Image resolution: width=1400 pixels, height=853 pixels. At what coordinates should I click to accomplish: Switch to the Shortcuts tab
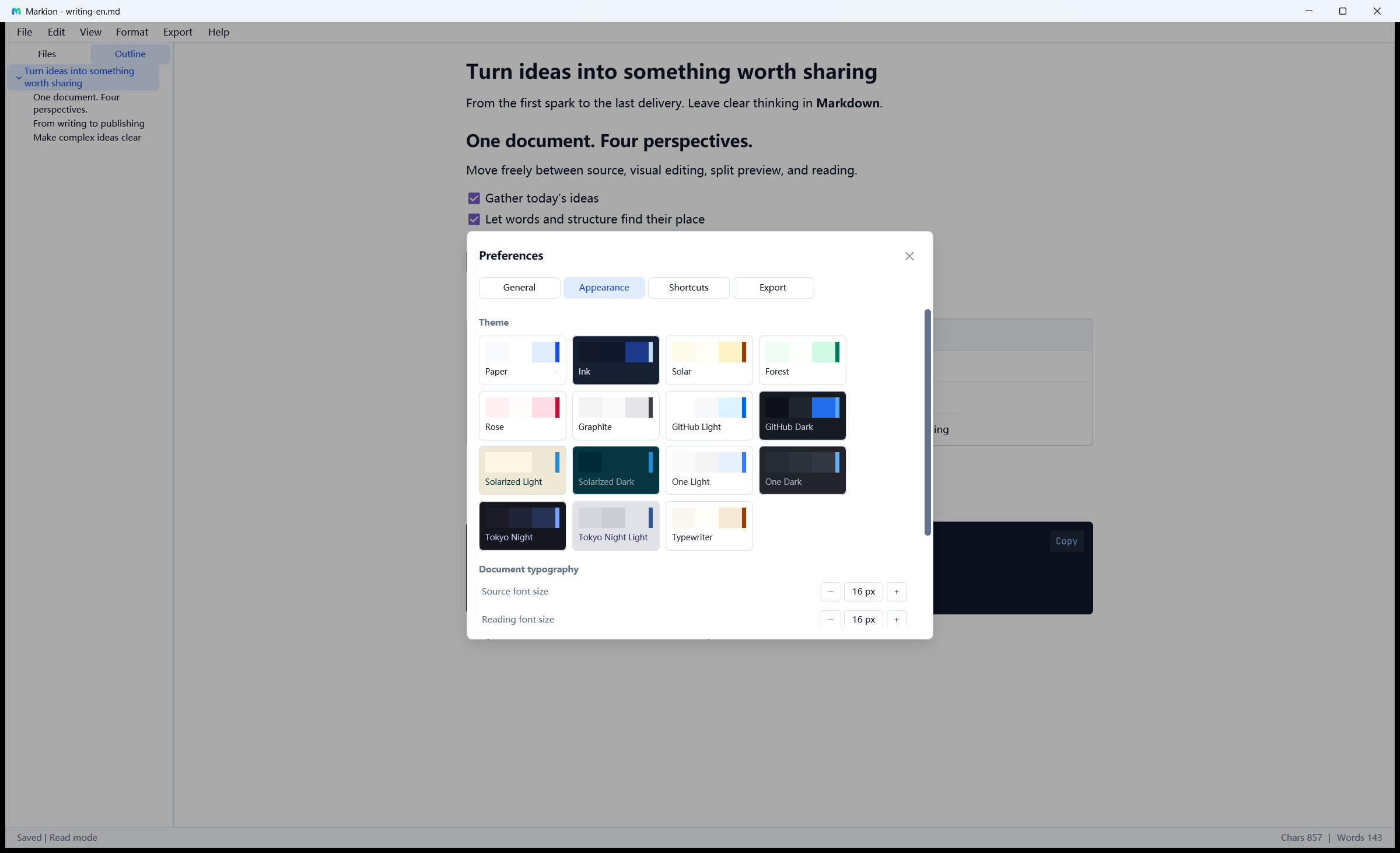688,288
